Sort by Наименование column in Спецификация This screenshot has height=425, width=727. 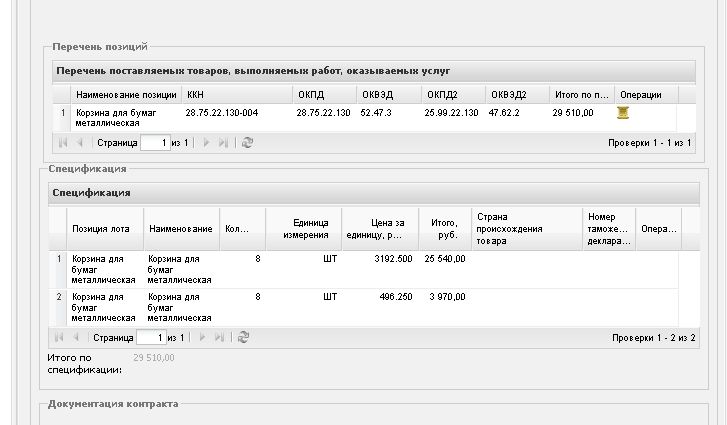181,229
